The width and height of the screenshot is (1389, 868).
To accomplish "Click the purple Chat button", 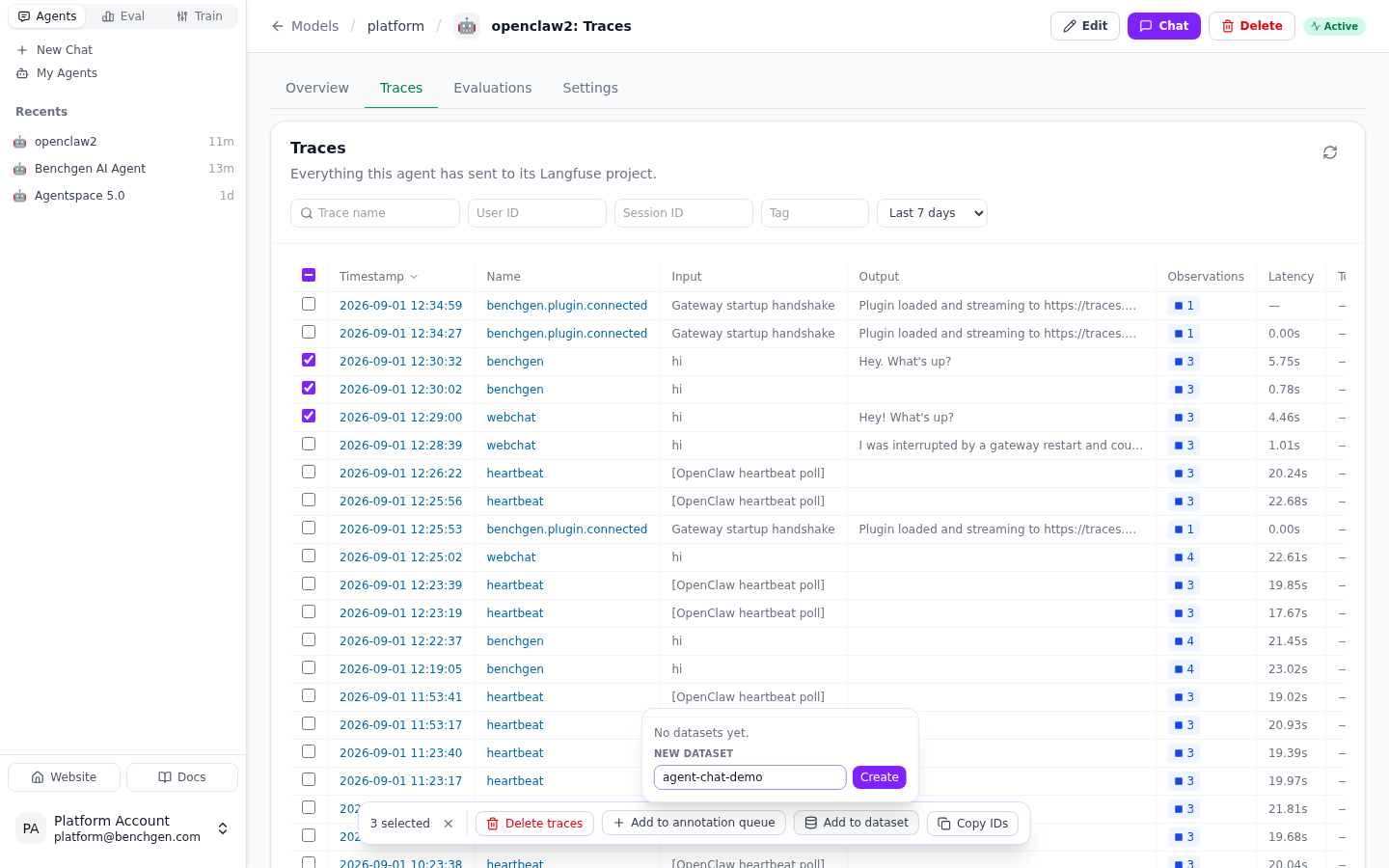I will tap(1164, 26).
